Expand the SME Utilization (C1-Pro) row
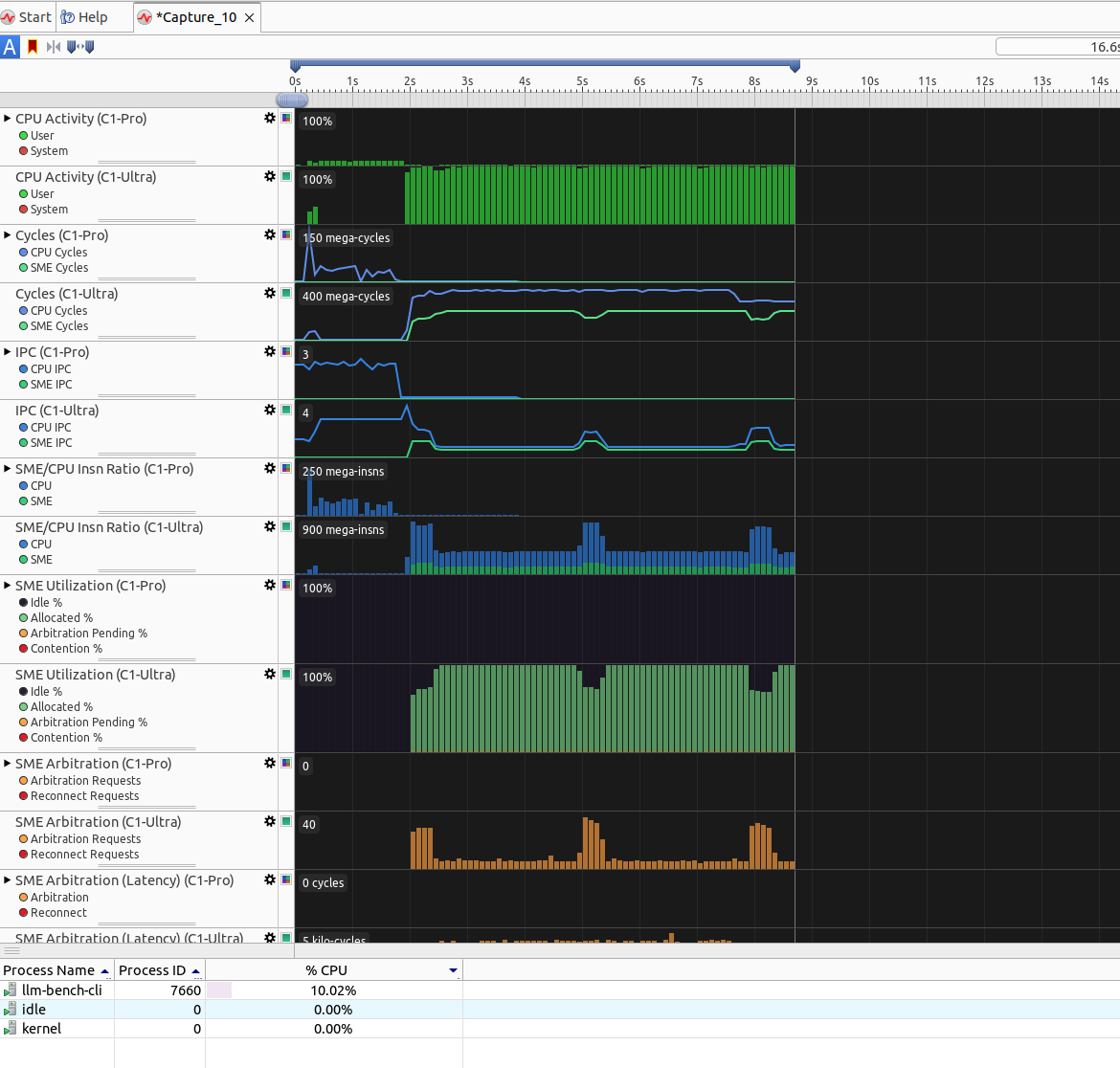The image size is (1120, 1068). 7,585
